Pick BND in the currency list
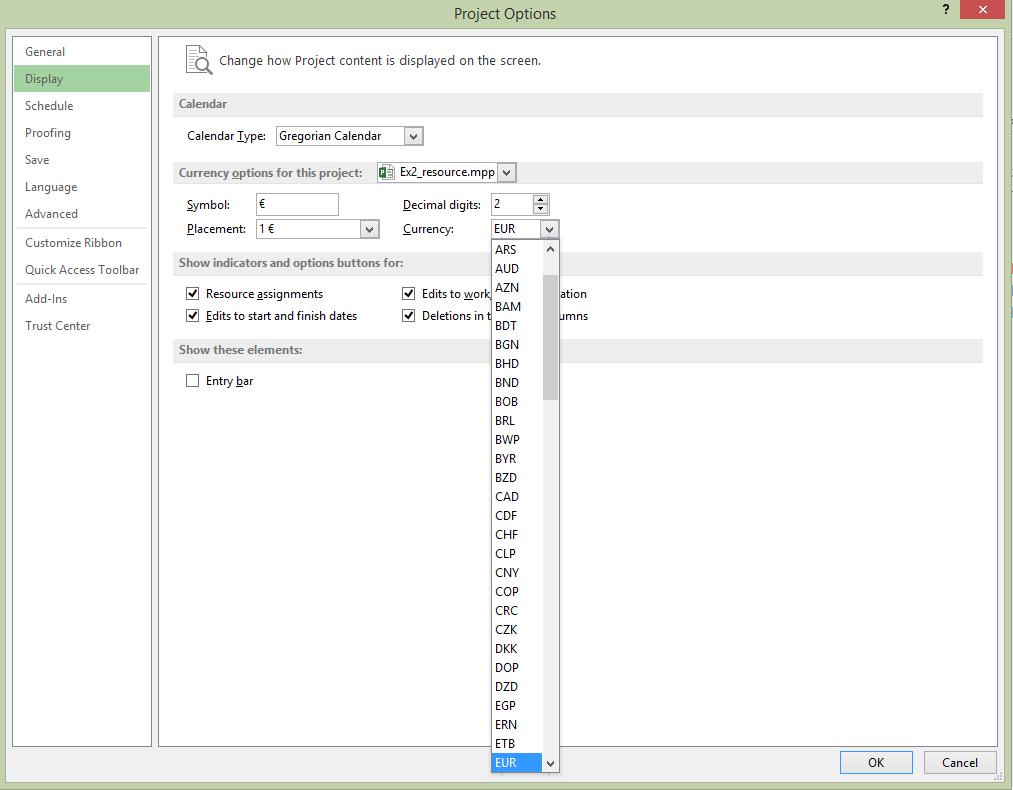 tap(517, 383)
